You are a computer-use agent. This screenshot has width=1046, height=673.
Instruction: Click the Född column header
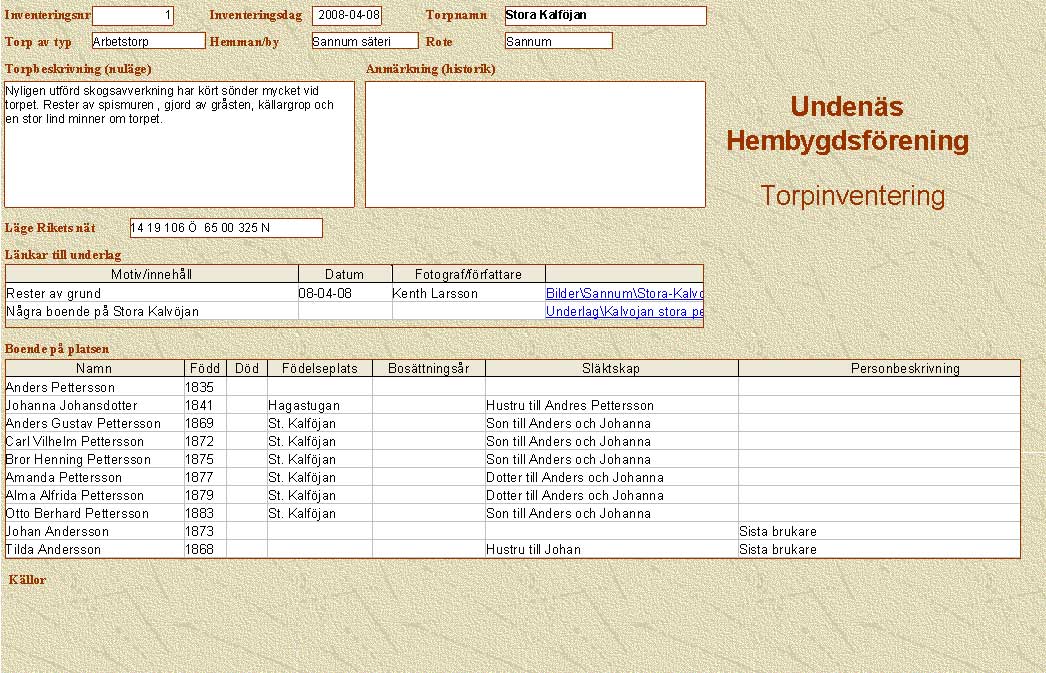click(205, 369)
